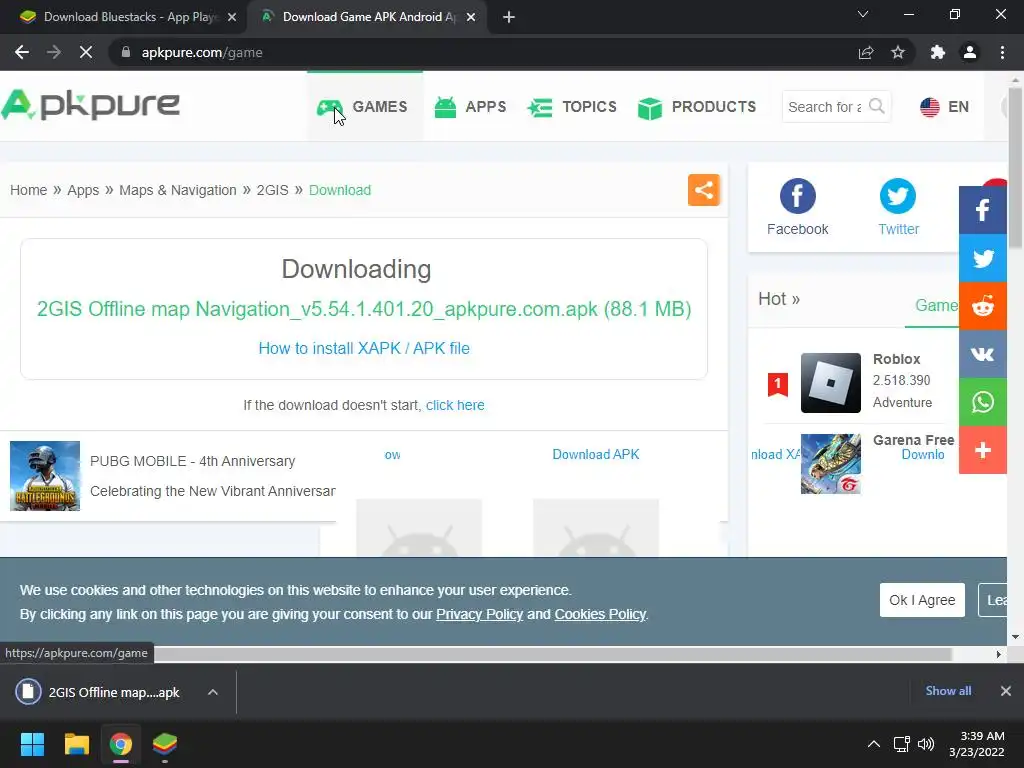Open the Cookies Policy link
This screenshot has width=1024, height=768.
pyautogui.click(x=600, y=614)
